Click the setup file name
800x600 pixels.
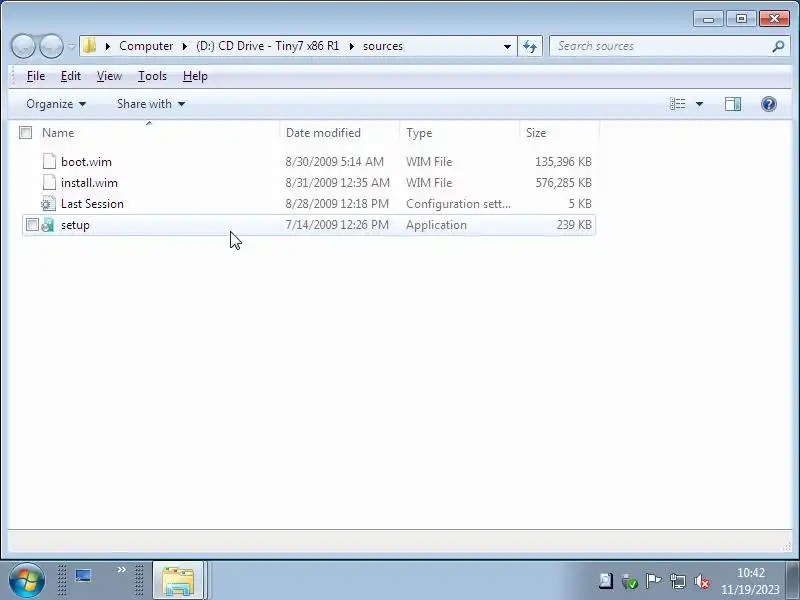pyautogui.click(x=75, y=225)
